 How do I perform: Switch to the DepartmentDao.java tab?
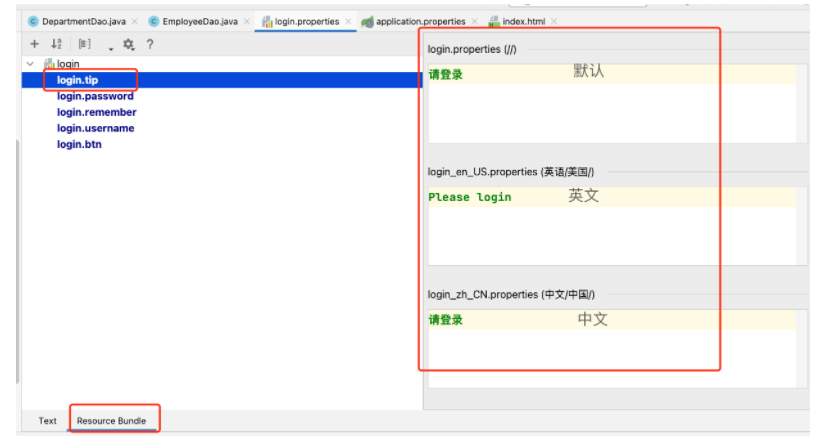(84, 21)
